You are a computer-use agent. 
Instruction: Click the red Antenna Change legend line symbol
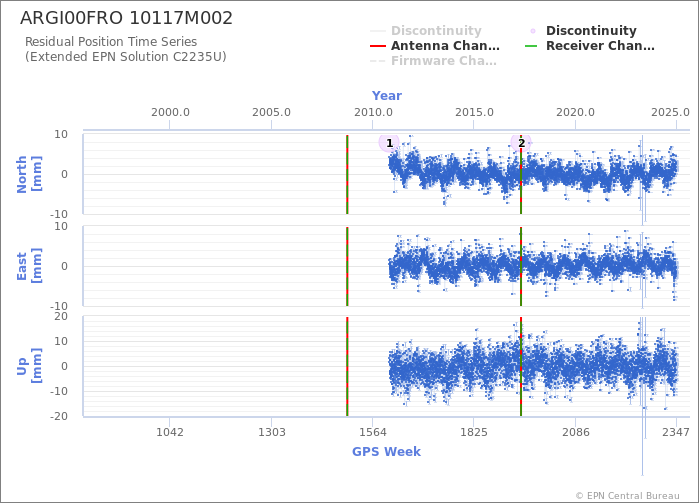tap(378, 46)
